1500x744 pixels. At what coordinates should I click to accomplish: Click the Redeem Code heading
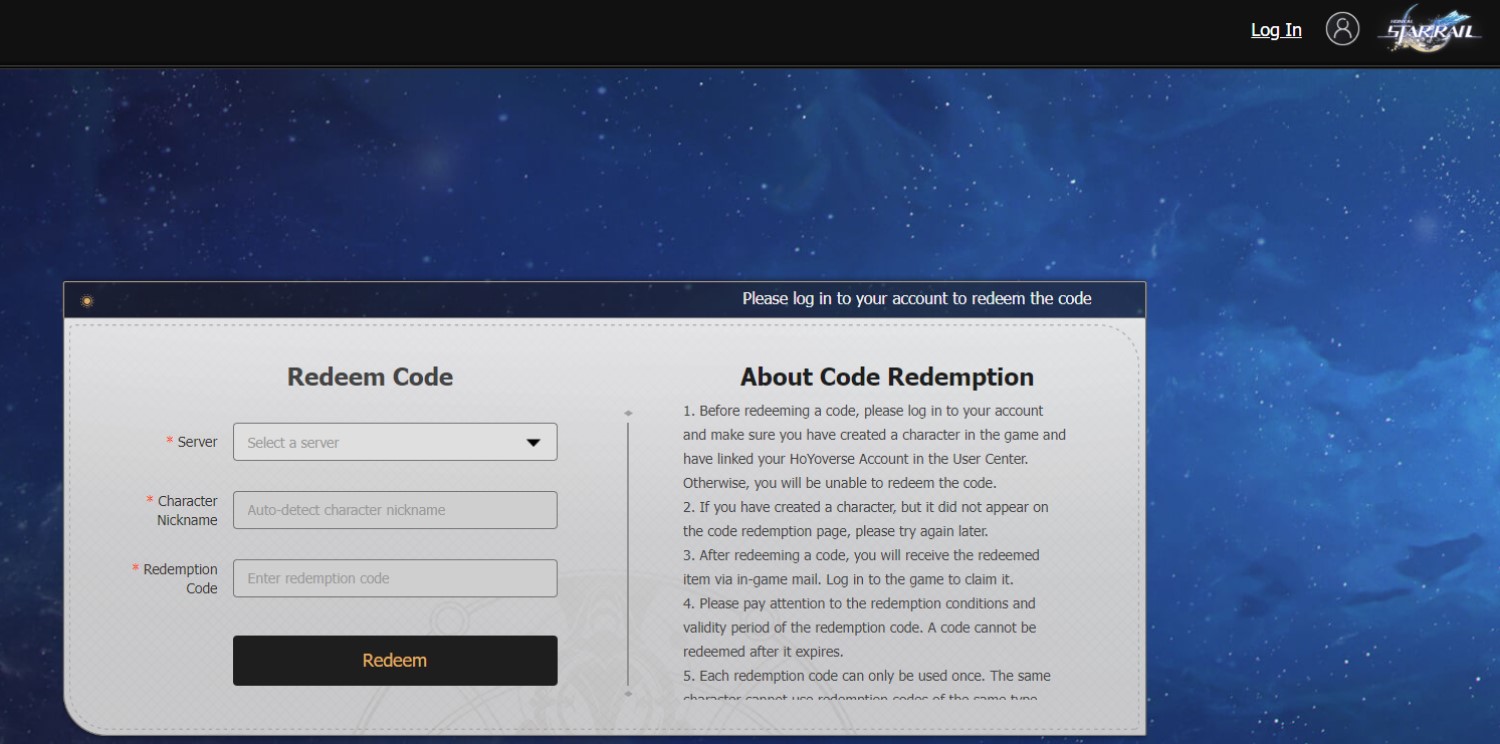370,377
